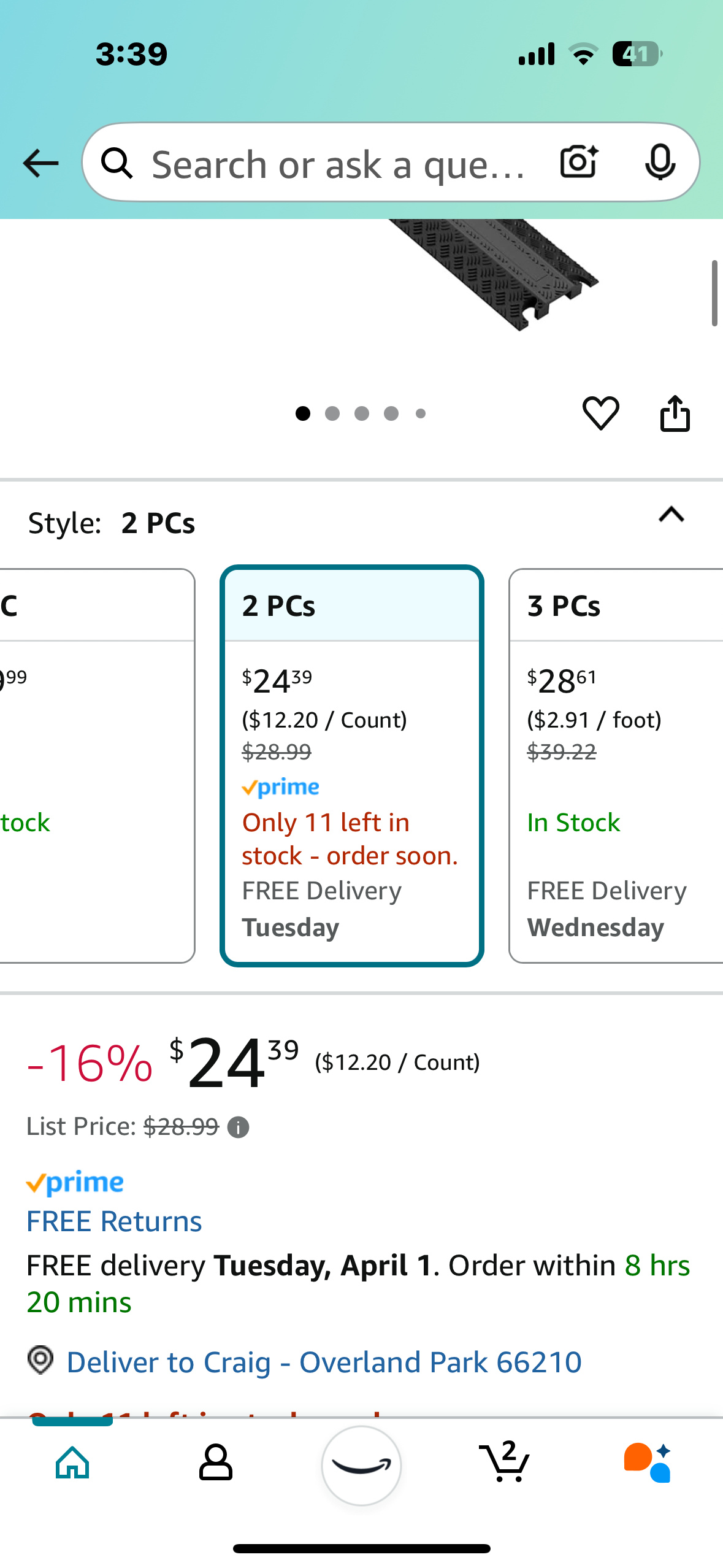Open the Rufus AI assistant icon
The width and height of the screenshot is (723, 1568).
tap(648, 1462)
